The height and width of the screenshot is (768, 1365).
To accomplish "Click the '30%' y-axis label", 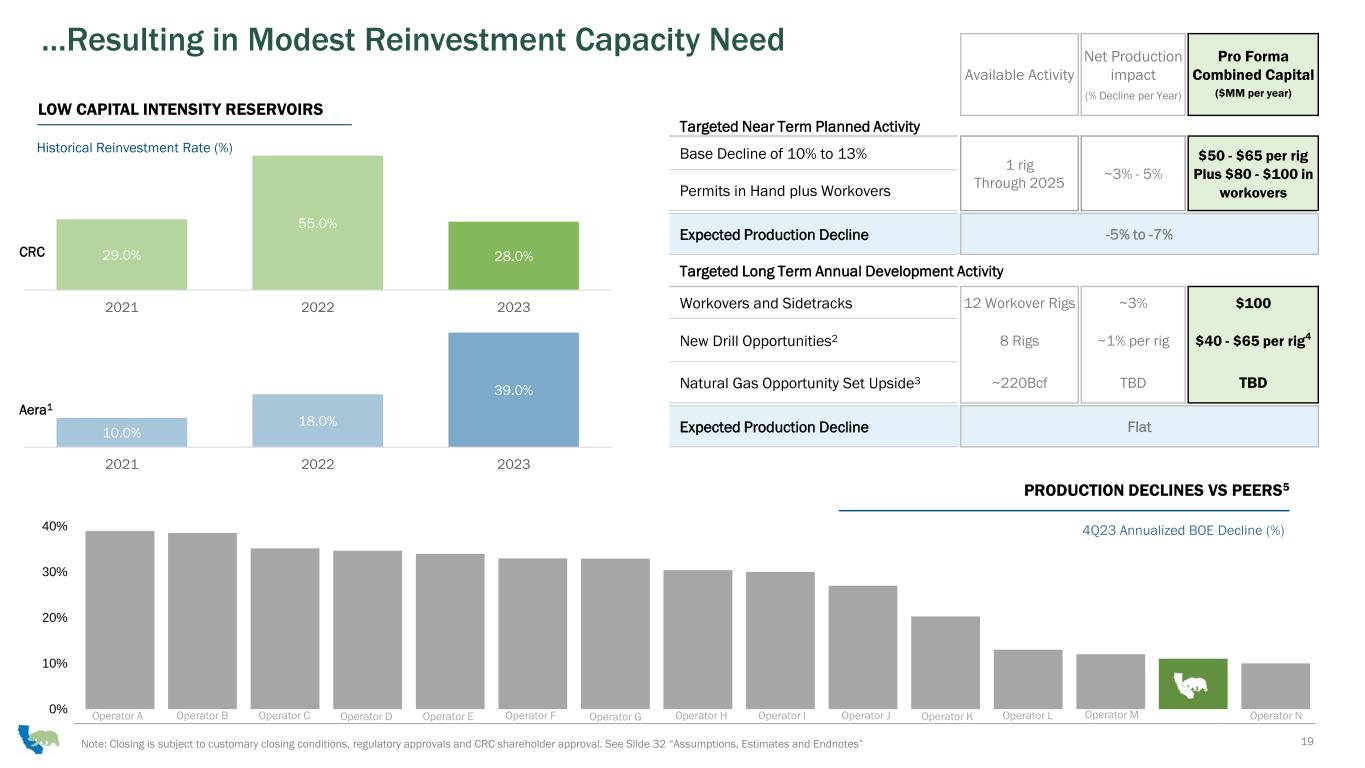I will point(55,572).
